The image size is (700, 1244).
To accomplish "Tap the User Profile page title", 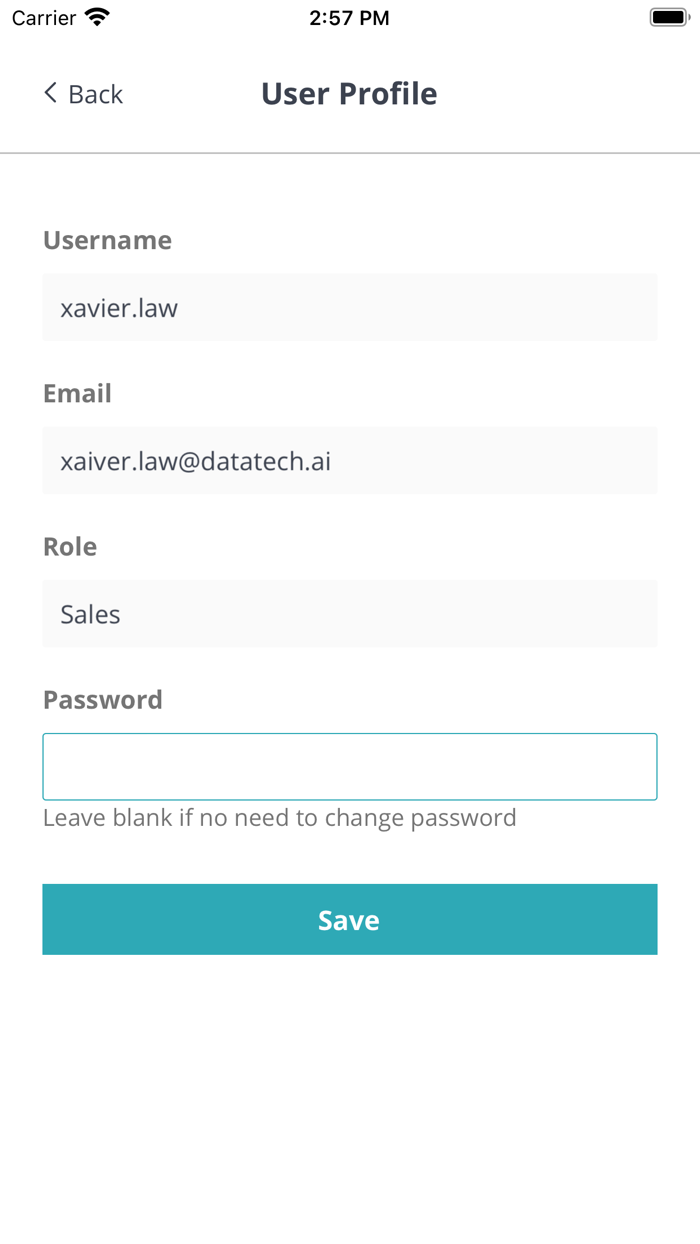I will 349,94.
